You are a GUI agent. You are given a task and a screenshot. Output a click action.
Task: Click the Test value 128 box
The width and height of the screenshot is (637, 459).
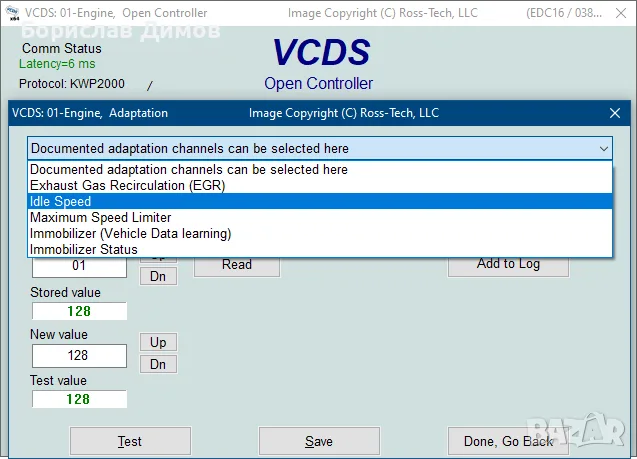[x=79, y=399]
